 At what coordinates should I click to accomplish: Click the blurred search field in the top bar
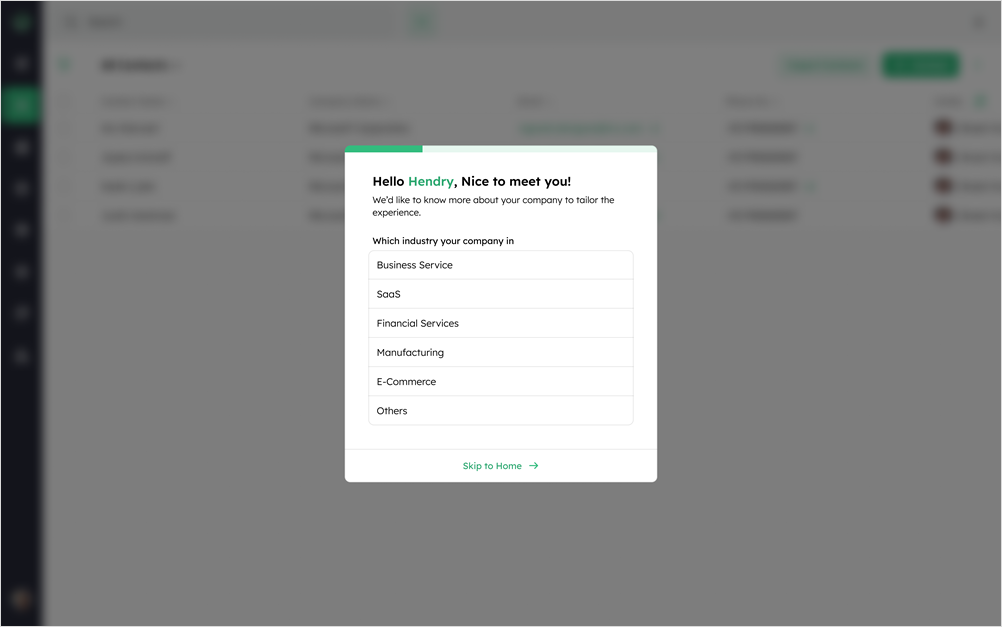235,22
